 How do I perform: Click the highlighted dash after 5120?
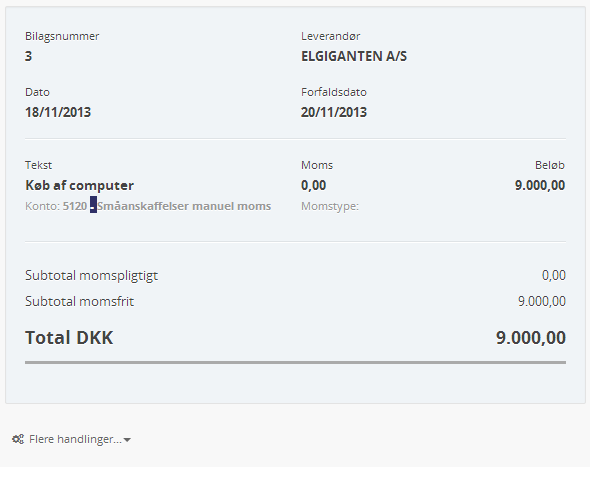point(93,205)
